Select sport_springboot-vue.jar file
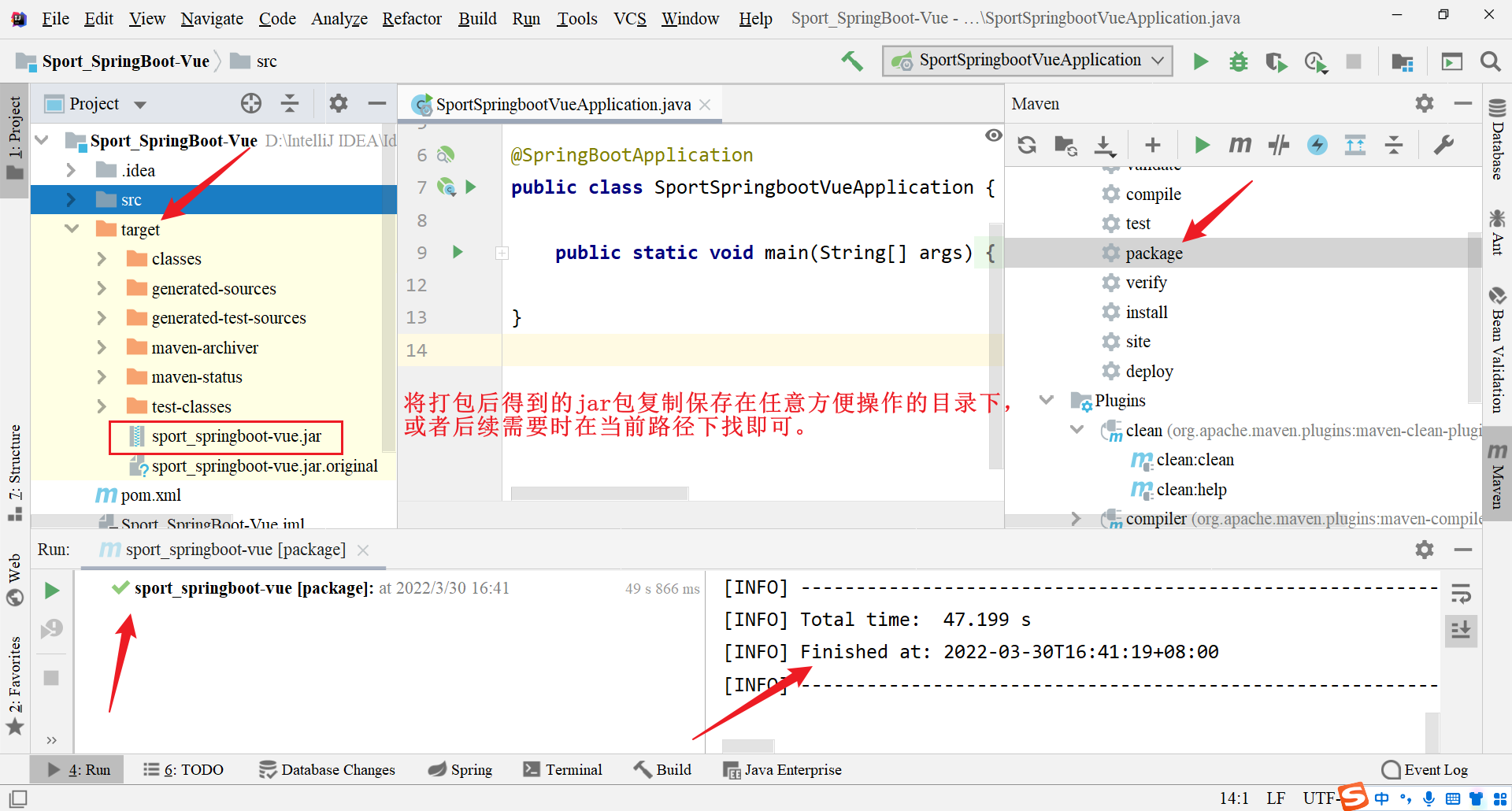 pos(227,436)
